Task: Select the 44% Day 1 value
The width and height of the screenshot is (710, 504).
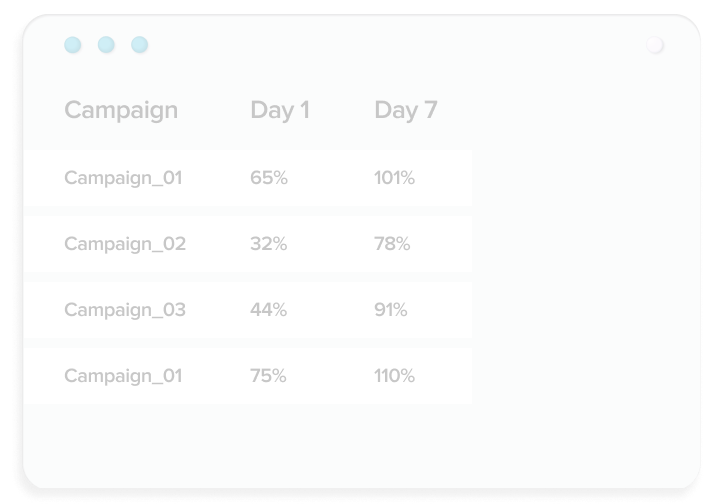Action: point(269,310)
